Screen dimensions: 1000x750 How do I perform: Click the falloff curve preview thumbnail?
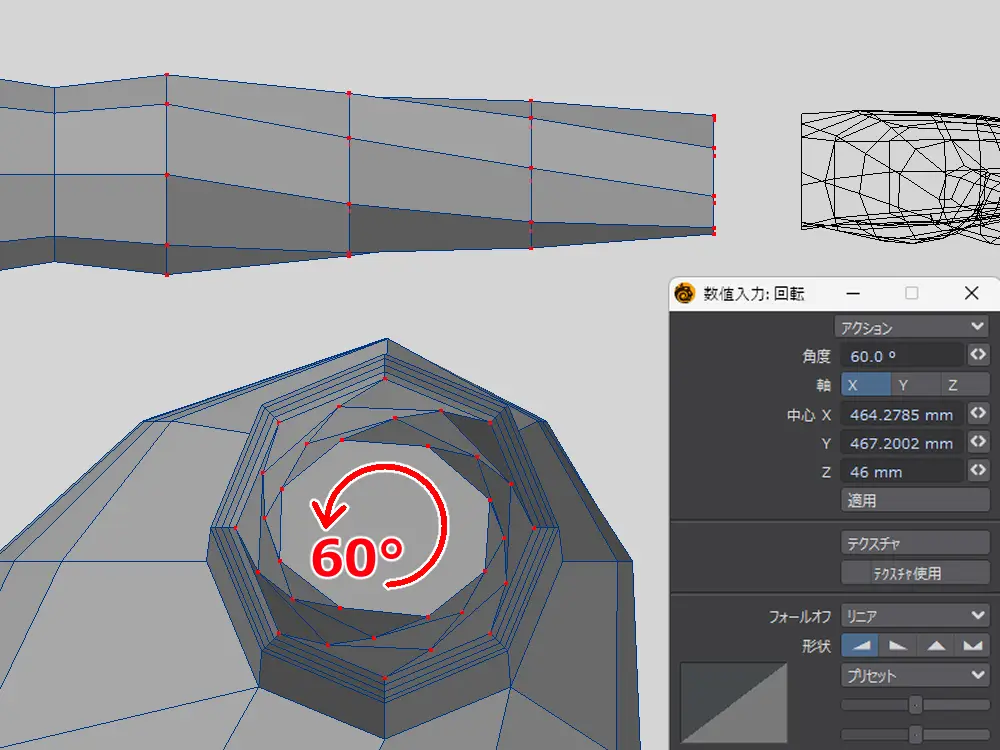pos(733,702)
